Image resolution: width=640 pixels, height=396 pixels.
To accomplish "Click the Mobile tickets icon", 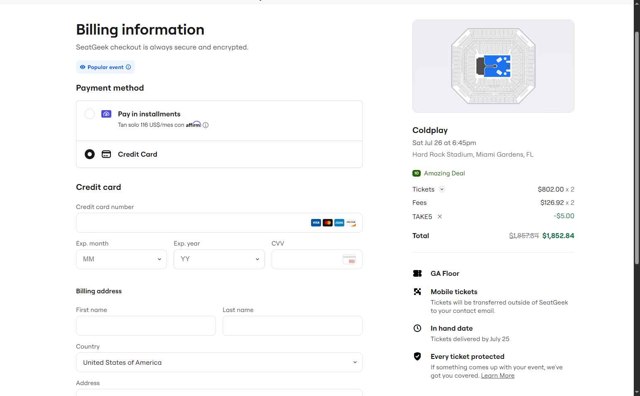I will [x=417, y=291].
